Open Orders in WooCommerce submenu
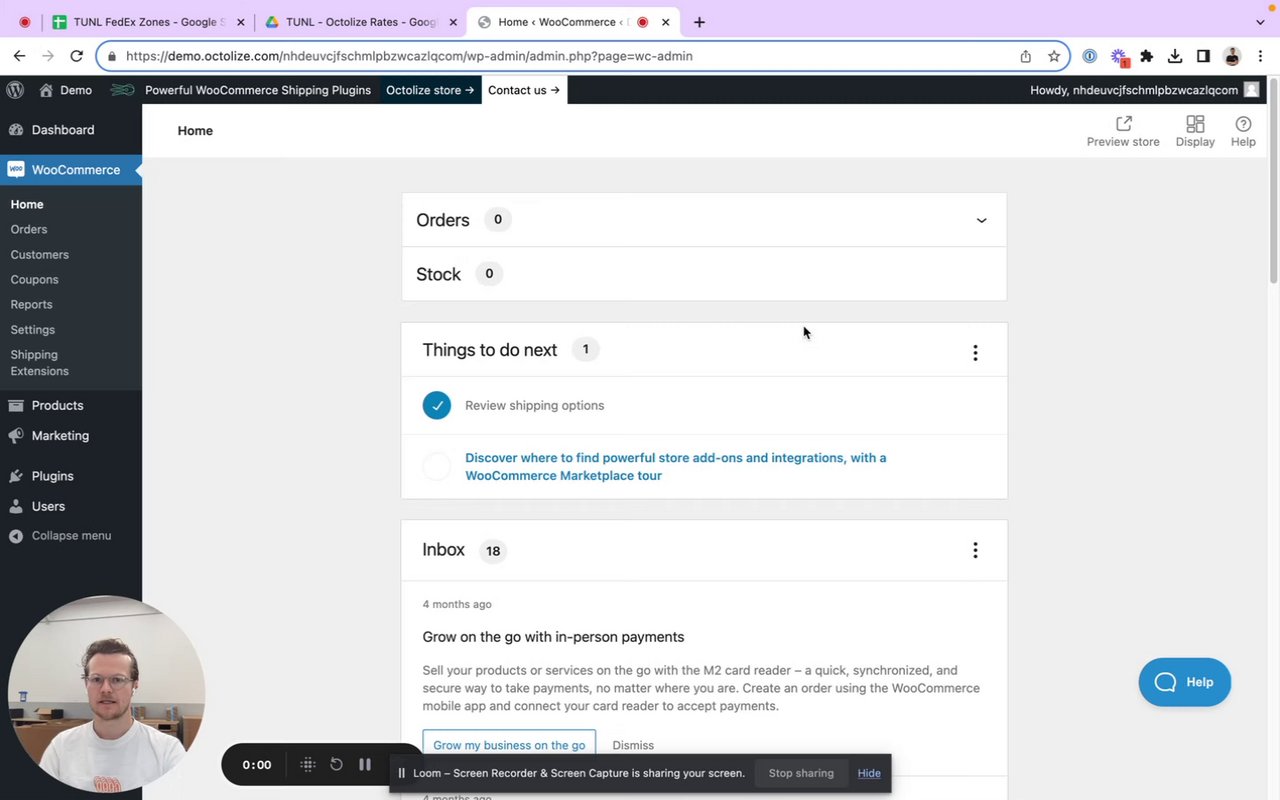 pos(29,229)
